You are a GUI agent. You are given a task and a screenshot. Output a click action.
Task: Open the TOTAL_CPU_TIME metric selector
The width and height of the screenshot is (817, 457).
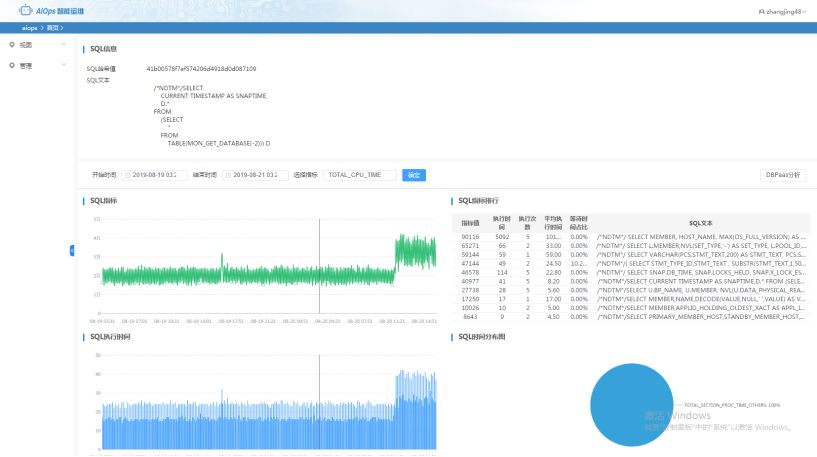(x=359, y=175)
